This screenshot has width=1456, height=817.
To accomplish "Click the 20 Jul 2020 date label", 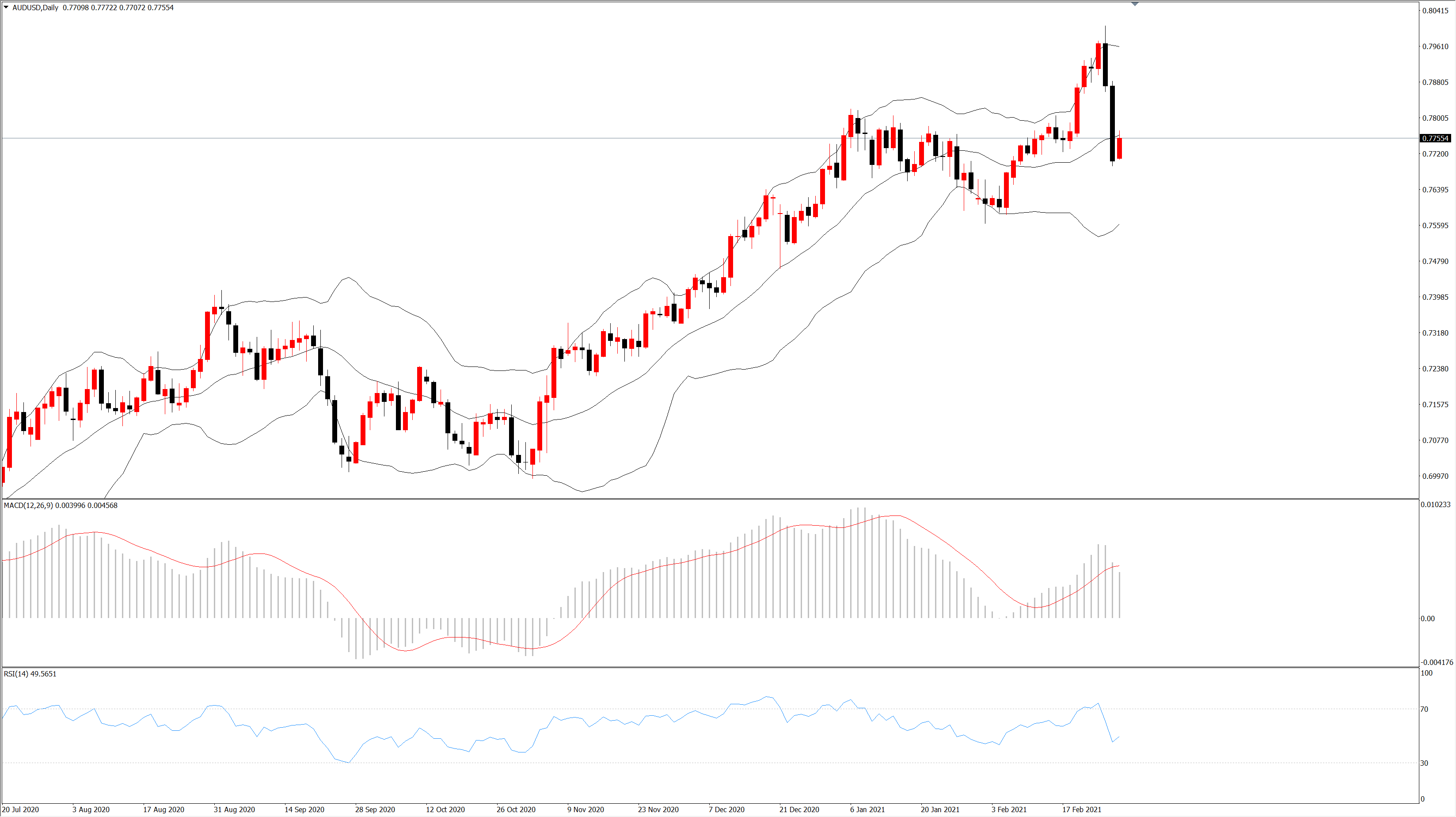I will 20,809.
